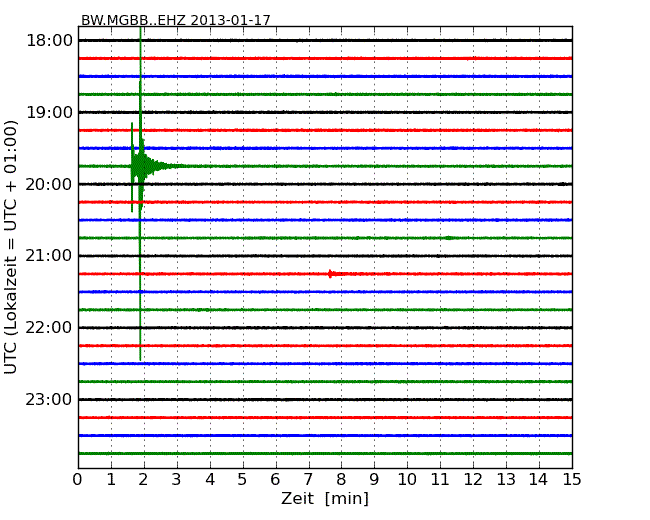Select the 21:00 time label
Viewport: 650px width, 520px height.
tap(49, 256)
